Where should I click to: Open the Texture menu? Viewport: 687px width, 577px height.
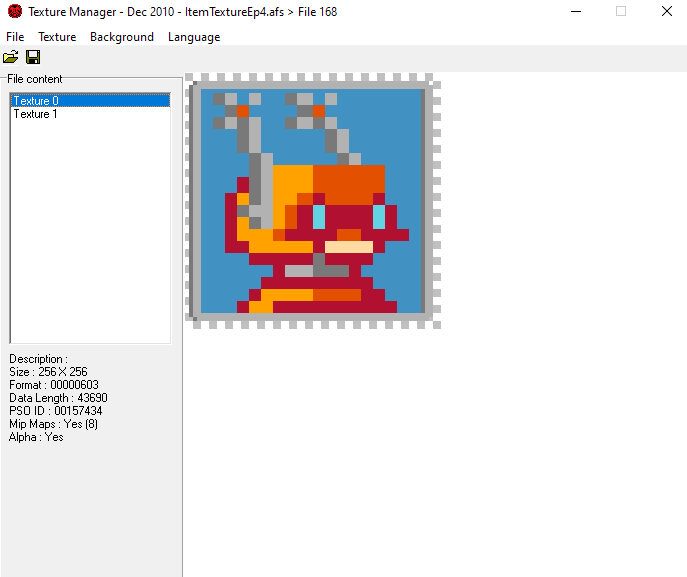(57, 37)
